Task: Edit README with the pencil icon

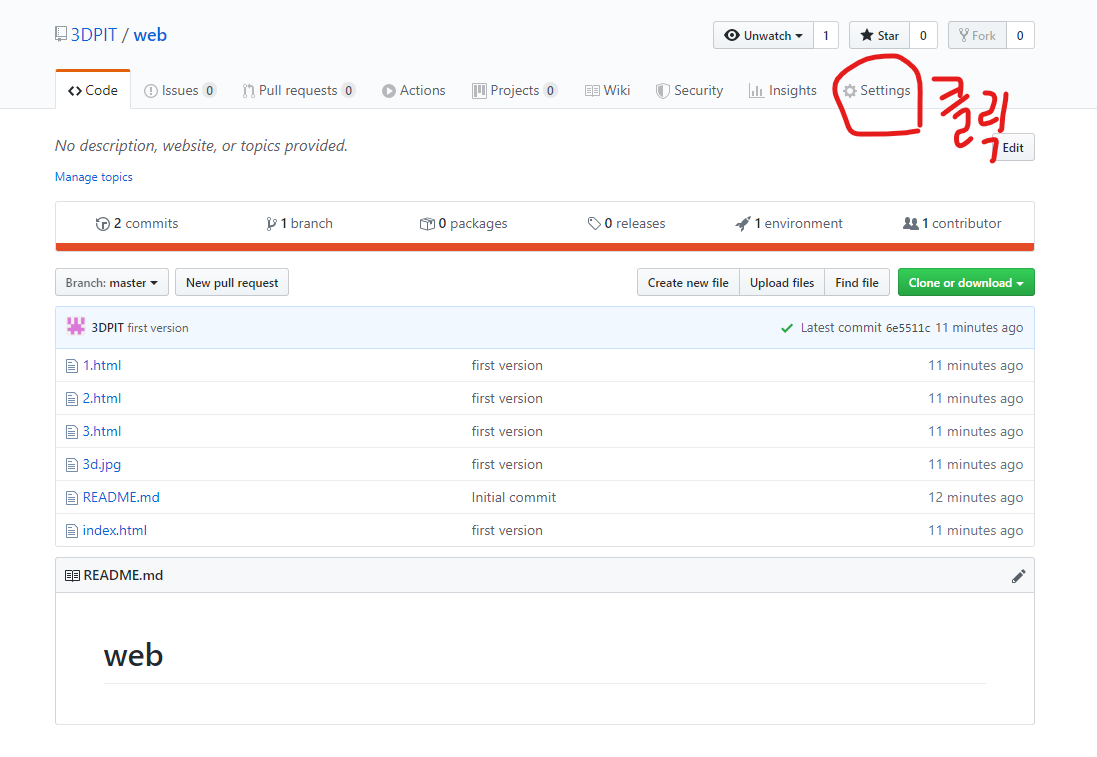Action: (1019, 576)
